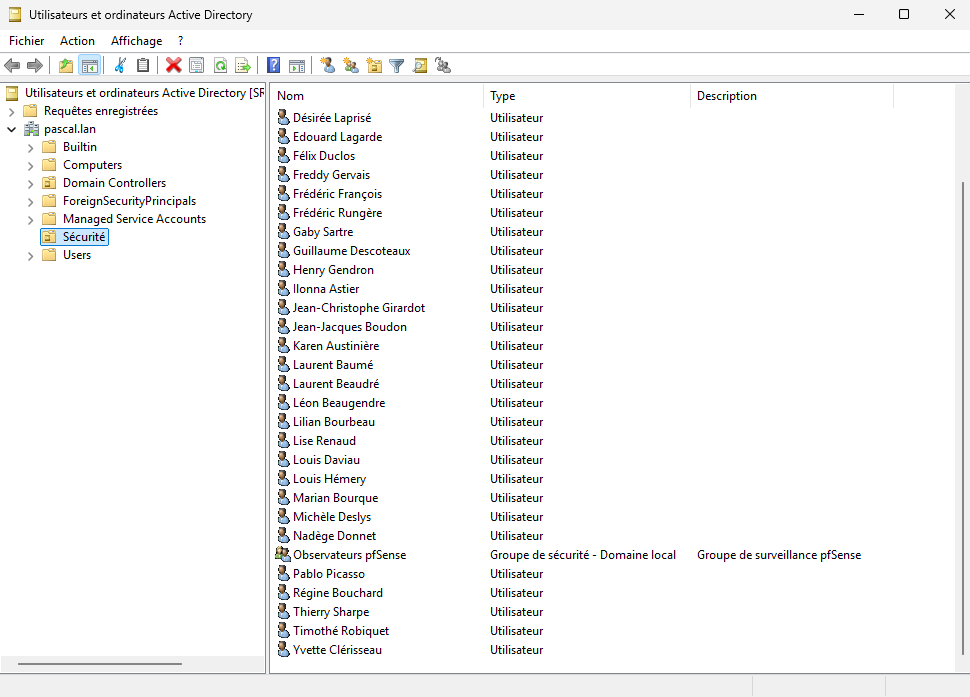Select the user Freddy Gervais
The image size is (970, 697).
coord(331,174)
